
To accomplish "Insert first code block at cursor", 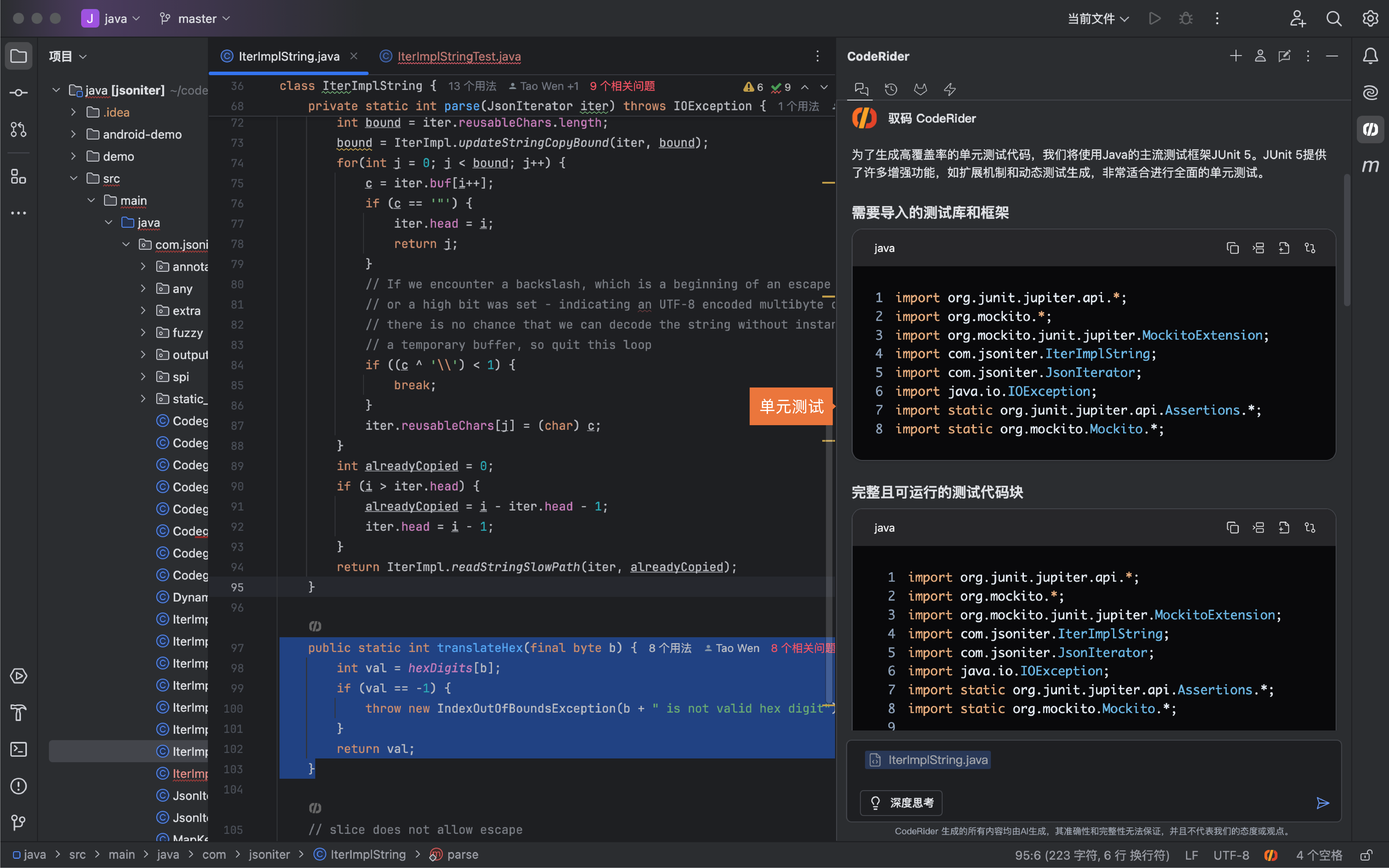I will click(x=1258, y=248).
